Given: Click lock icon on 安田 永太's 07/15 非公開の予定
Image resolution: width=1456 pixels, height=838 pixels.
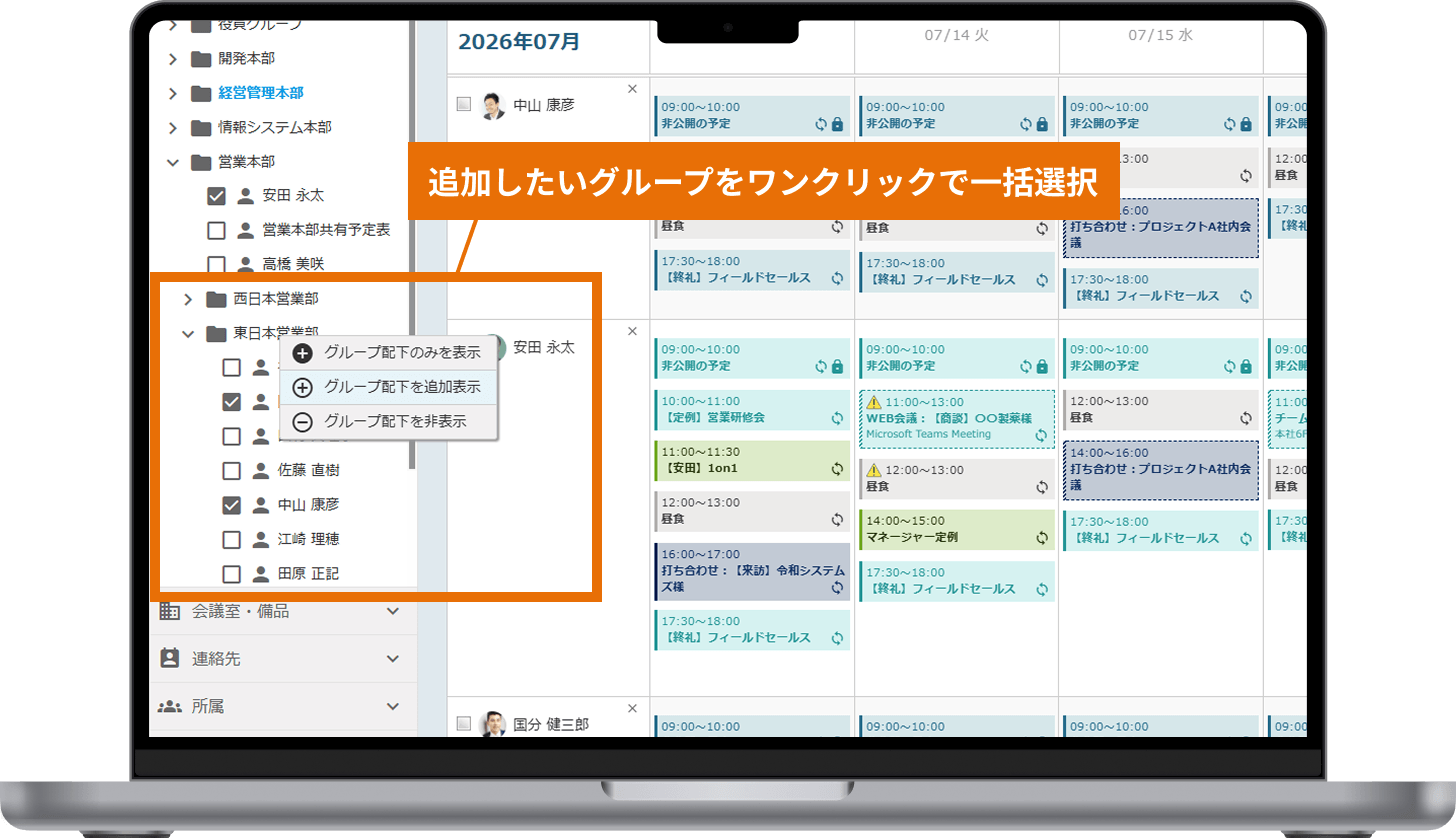Looking at the screenshot, I should (x=1245, y=366).
